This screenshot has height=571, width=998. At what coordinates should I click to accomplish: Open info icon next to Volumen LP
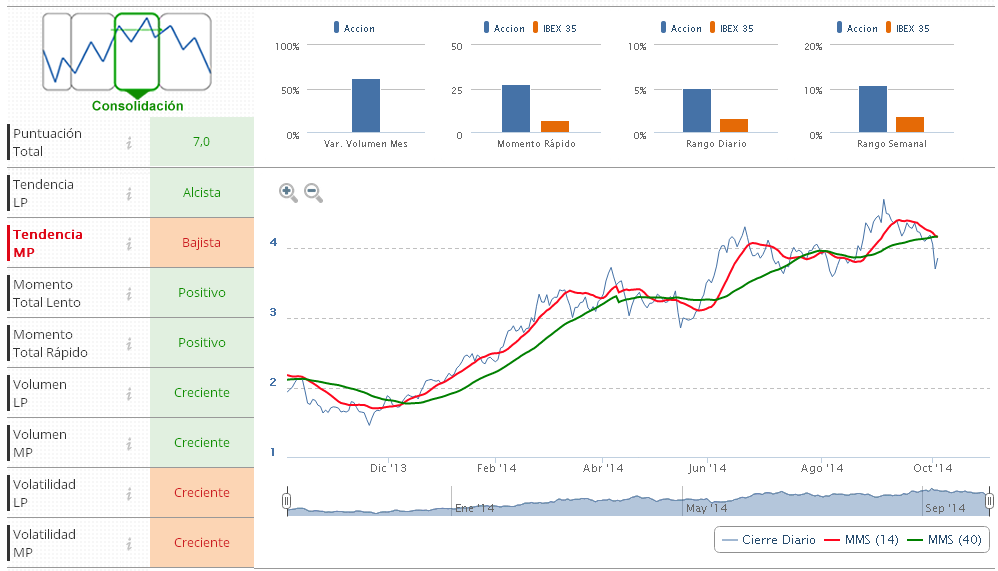(129, 393)
